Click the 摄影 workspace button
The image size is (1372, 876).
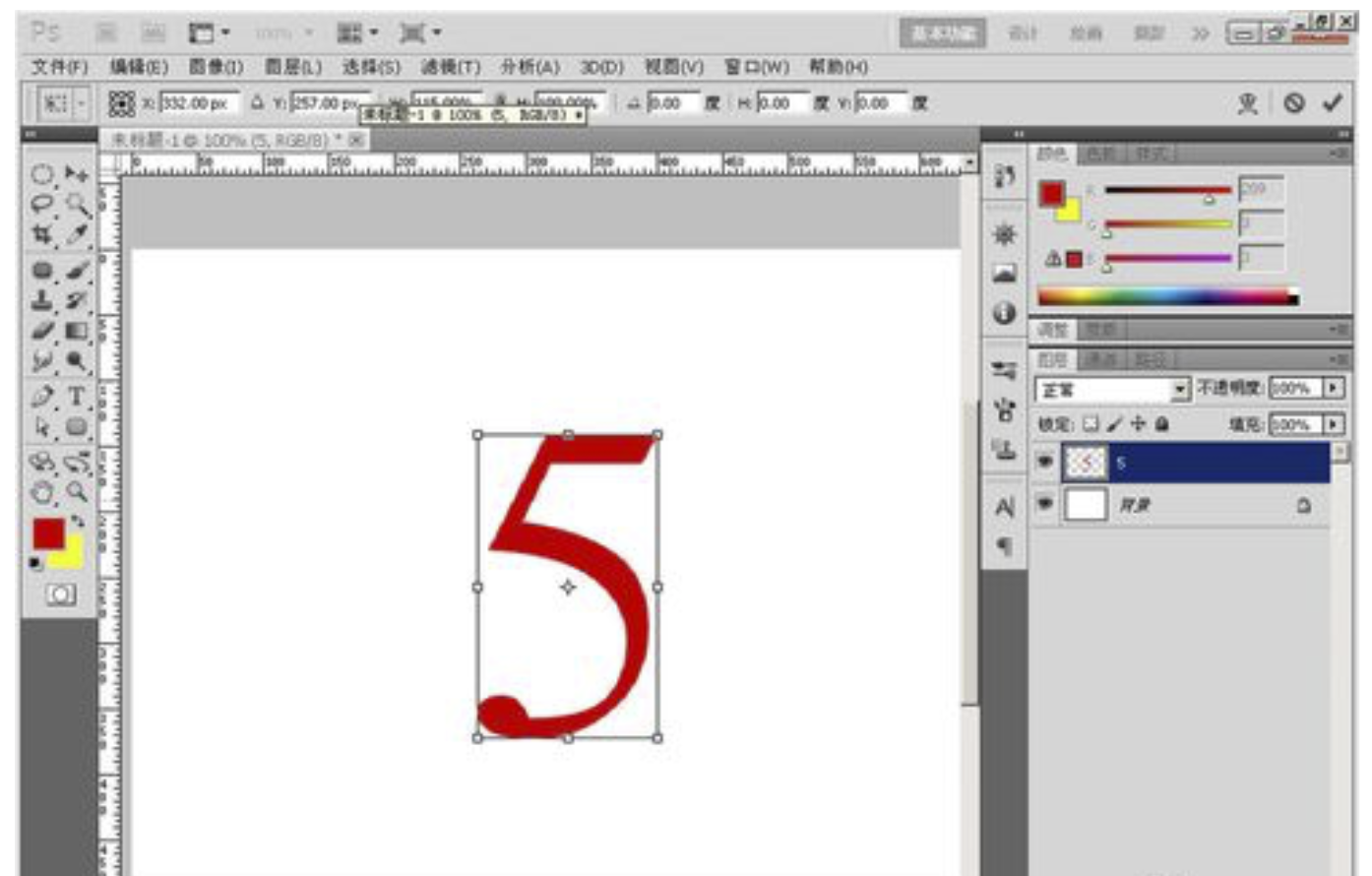1149,33
